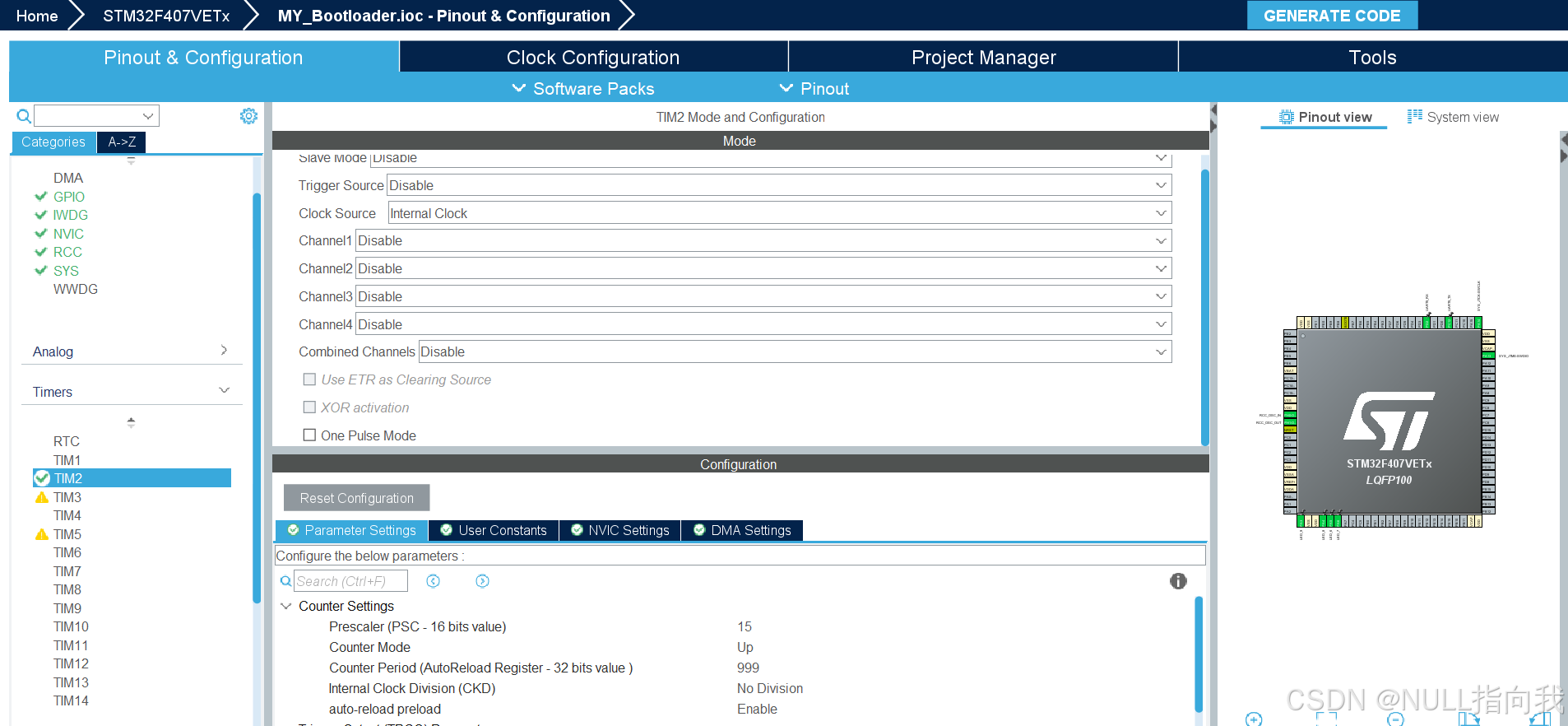Select RTC in the timers list

(x=67, y=441)
